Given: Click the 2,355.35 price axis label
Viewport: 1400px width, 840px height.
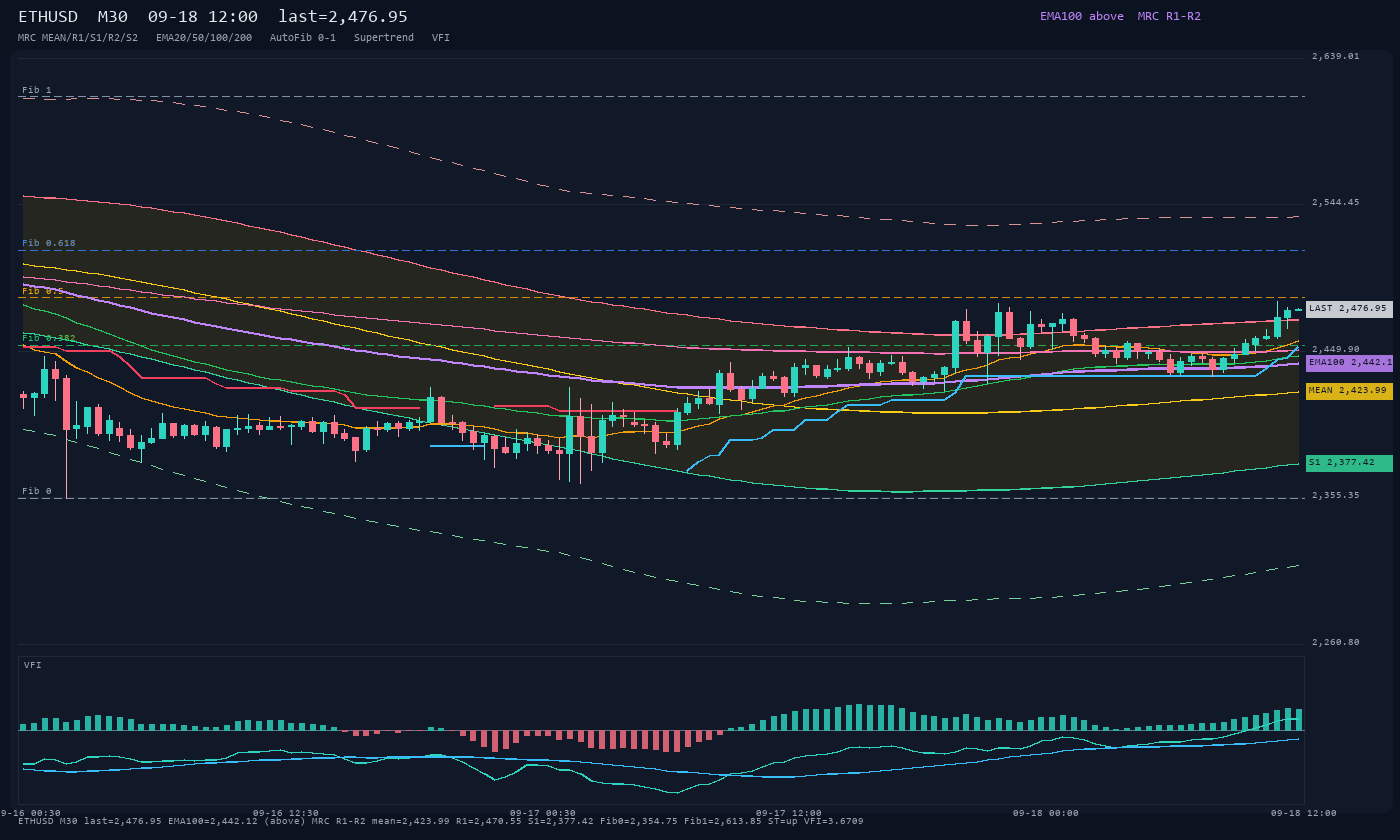Looking at the screenshot, I should click(x=1336, y=495).
